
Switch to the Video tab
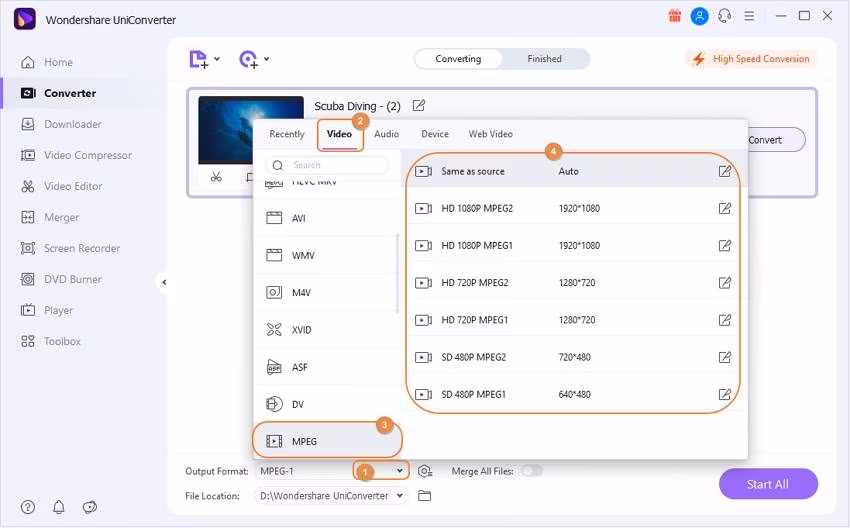coord(339,134)
